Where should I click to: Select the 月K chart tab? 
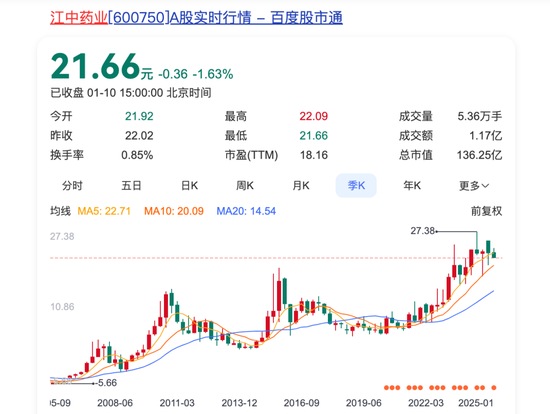point(301,185)
